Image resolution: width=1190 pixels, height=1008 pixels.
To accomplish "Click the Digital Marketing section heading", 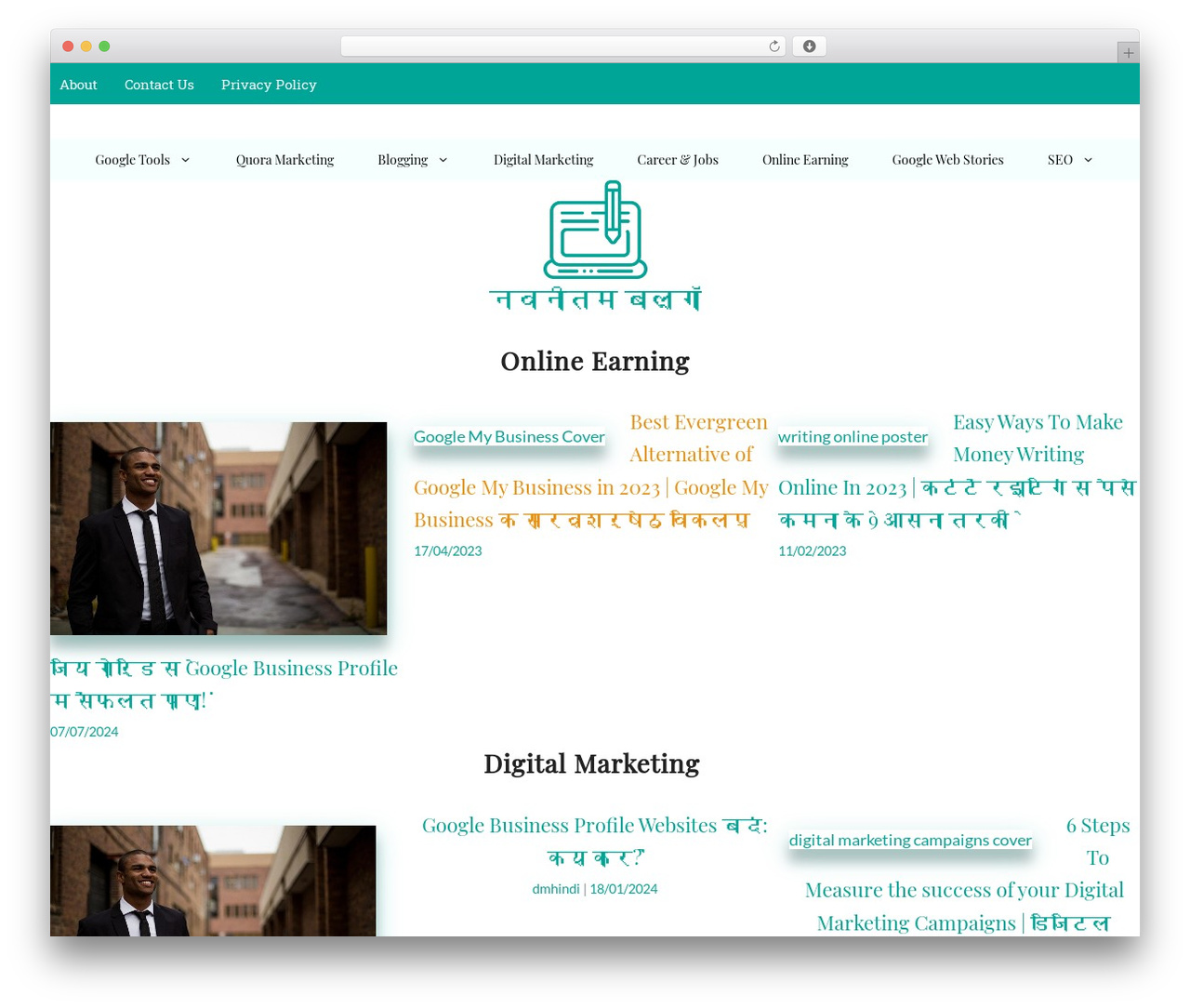I will [x=591, y=764].
